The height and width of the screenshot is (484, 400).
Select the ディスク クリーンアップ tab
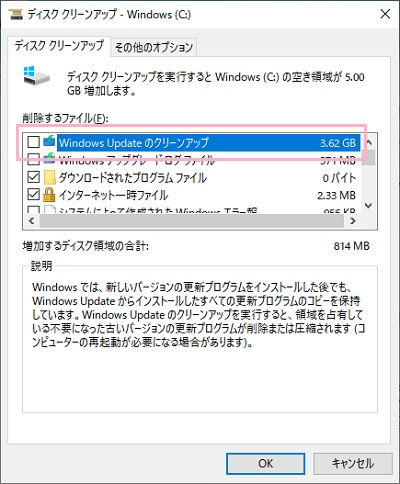[59, 45]
